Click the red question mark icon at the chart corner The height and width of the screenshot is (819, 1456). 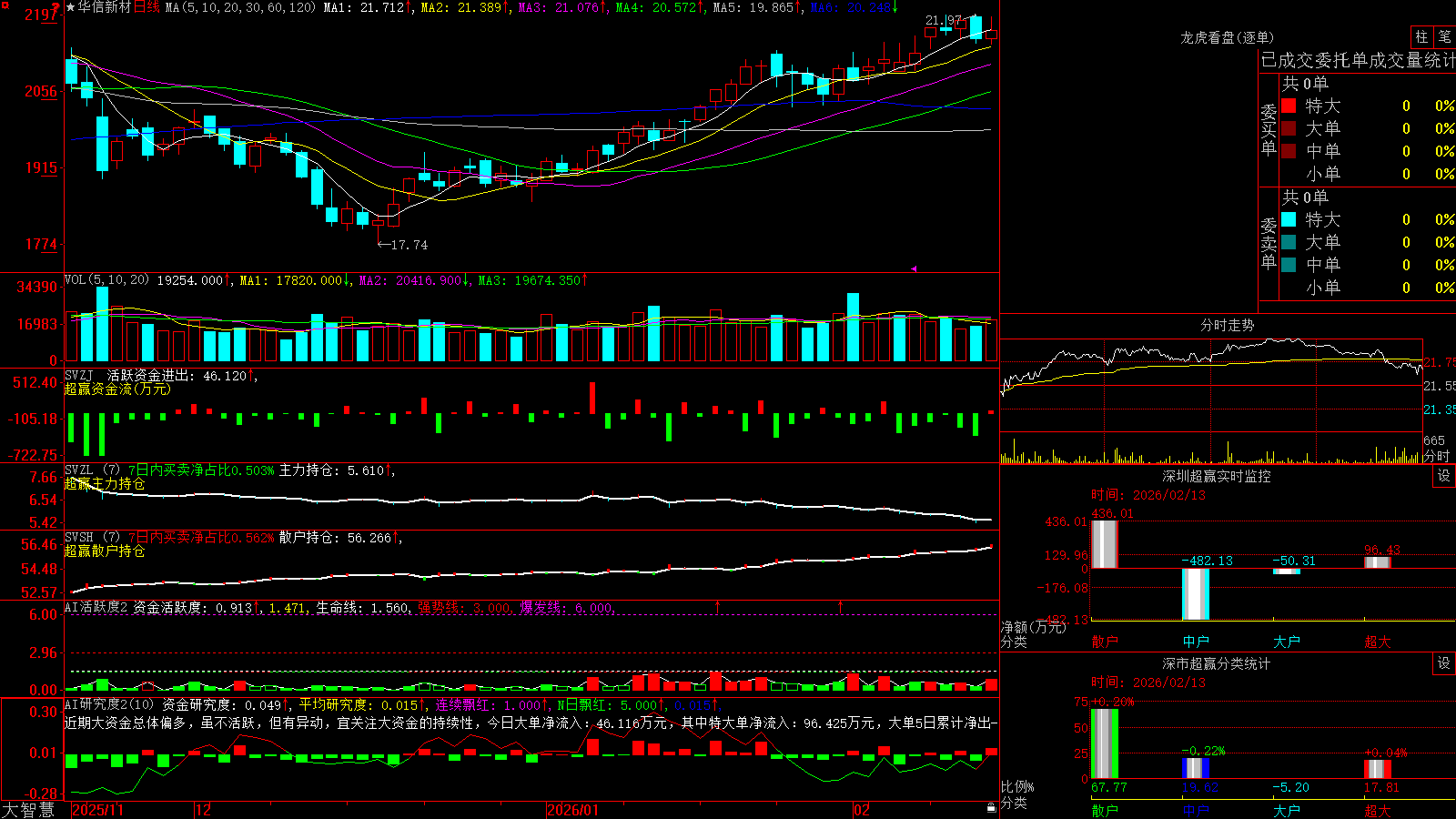click(56, 7)
